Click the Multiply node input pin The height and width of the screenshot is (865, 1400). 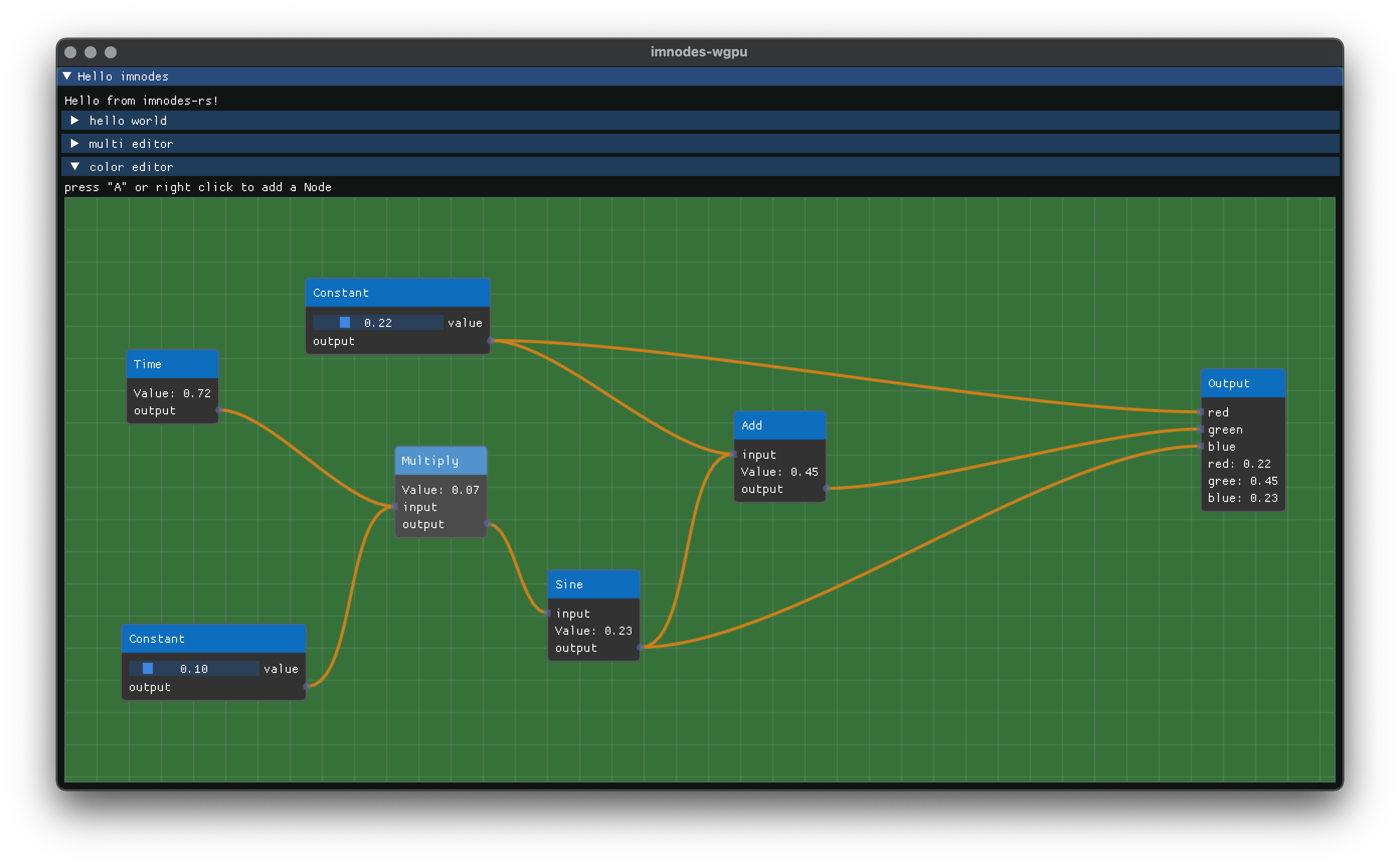395,507
